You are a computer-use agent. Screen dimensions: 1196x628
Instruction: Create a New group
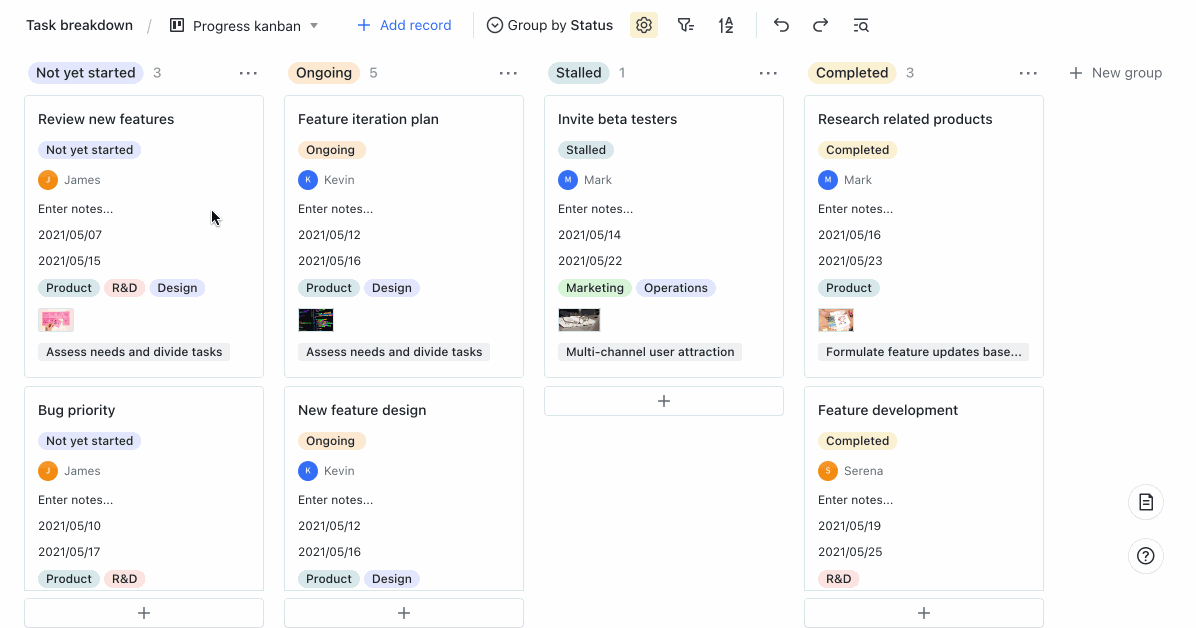point(1115,72)
